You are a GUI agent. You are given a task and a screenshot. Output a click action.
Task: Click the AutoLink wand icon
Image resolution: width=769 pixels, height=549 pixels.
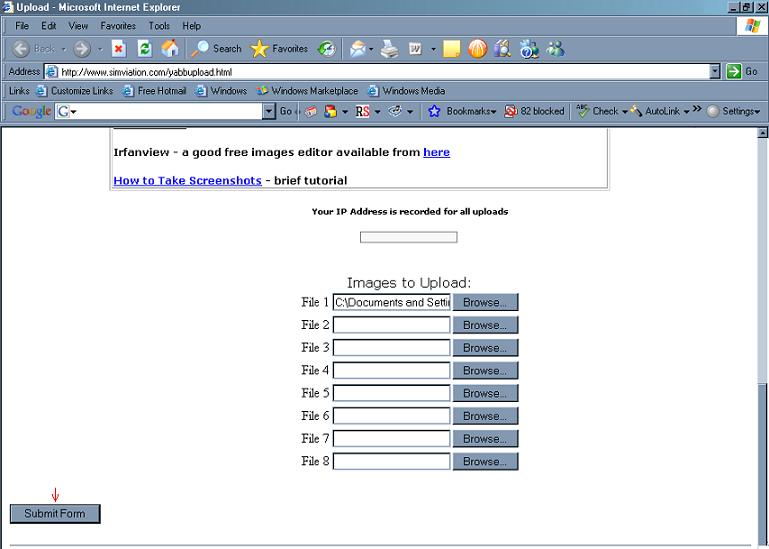point(636,111)
